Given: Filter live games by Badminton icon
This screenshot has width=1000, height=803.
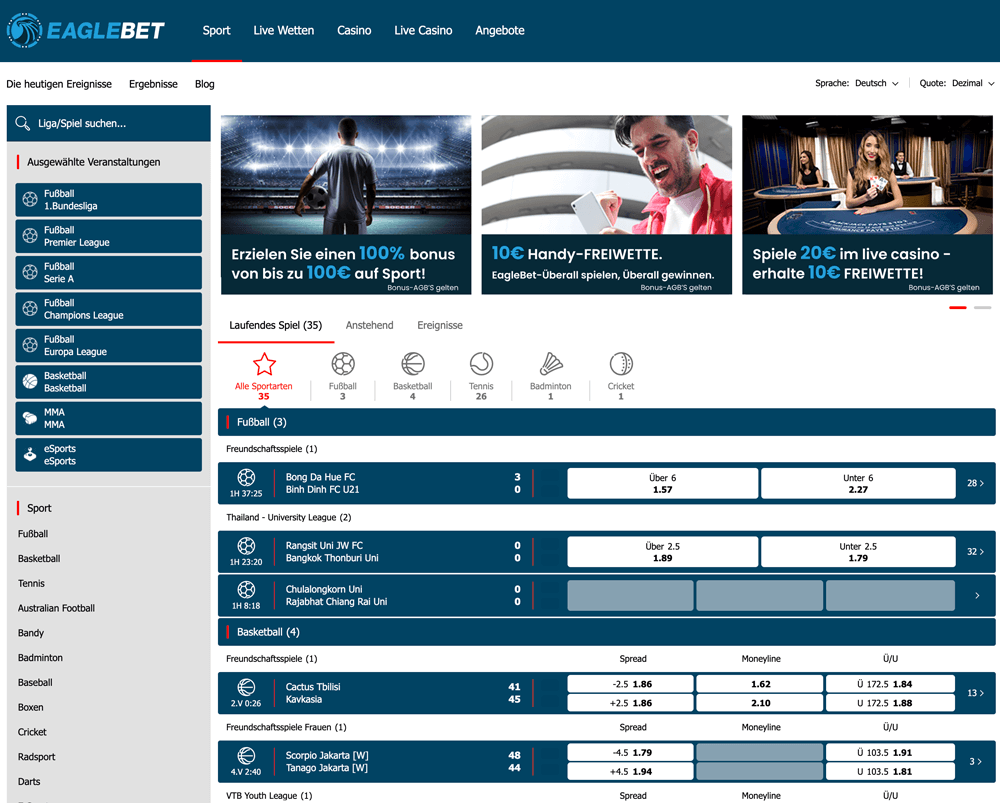Looking at the screenshot, I should [550, 364].
